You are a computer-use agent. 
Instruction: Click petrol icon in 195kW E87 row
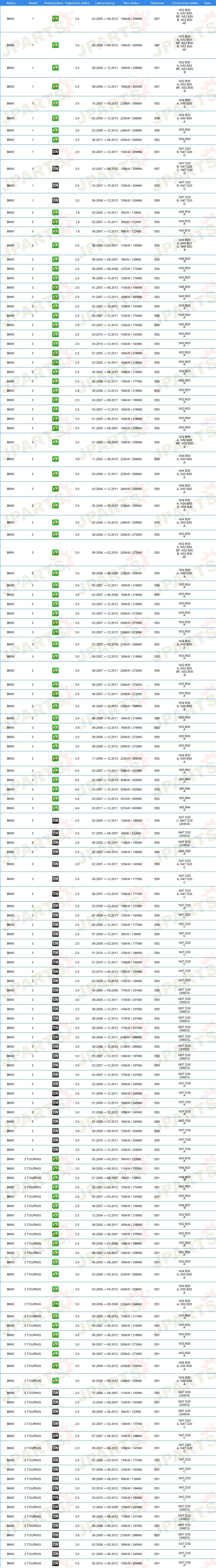[x=56, y=45]
